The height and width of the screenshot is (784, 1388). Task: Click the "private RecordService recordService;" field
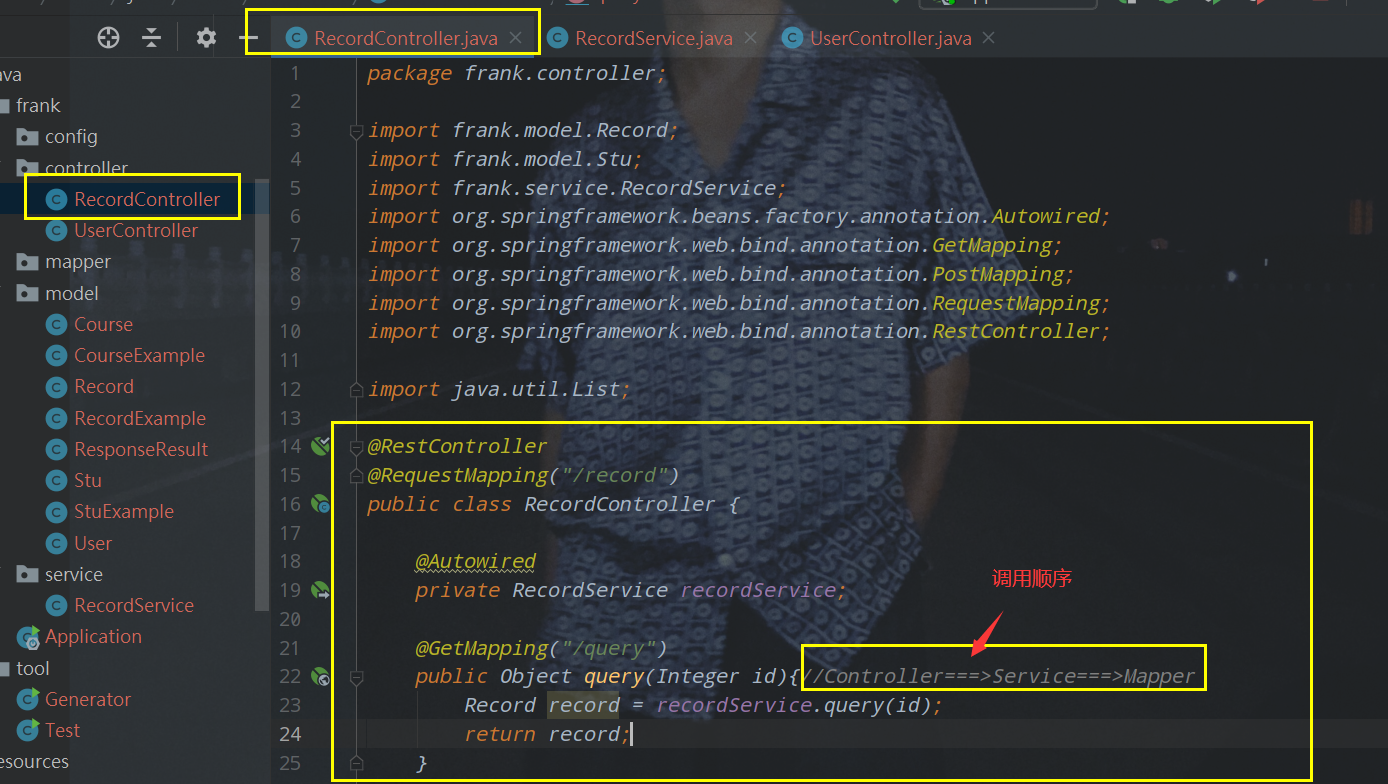point(631,590)
